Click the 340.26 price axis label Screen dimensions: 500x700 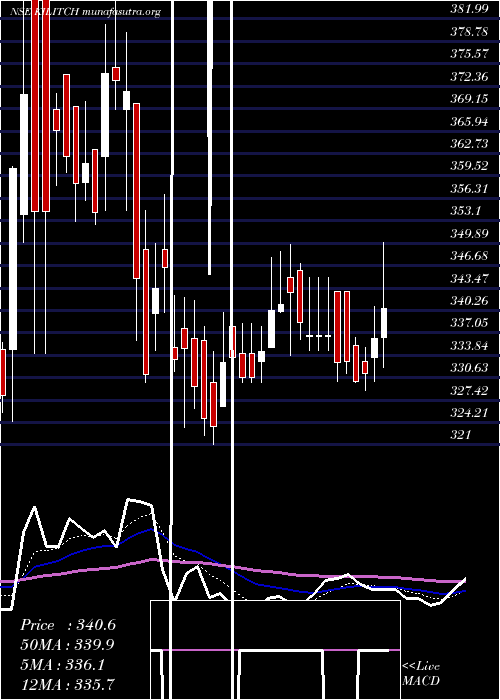pos(469,301)
